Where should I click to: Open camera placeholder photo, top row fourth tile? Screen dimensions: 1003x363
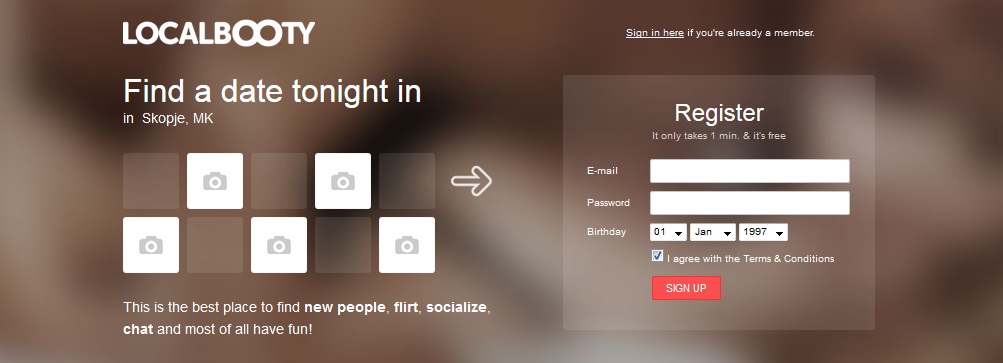tap(343, 181)
